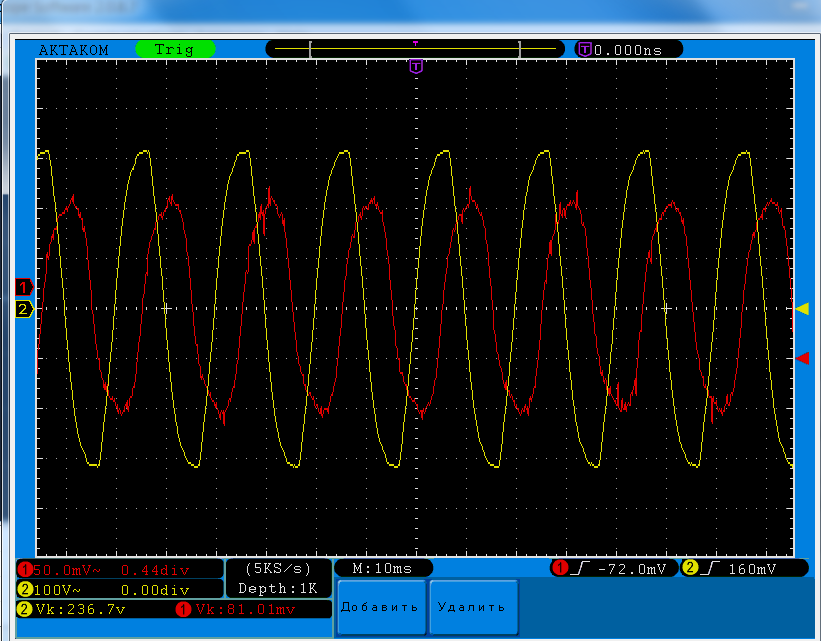Click the 5KS/s sample rate readout
821x641 pixels.
point(278,568)
